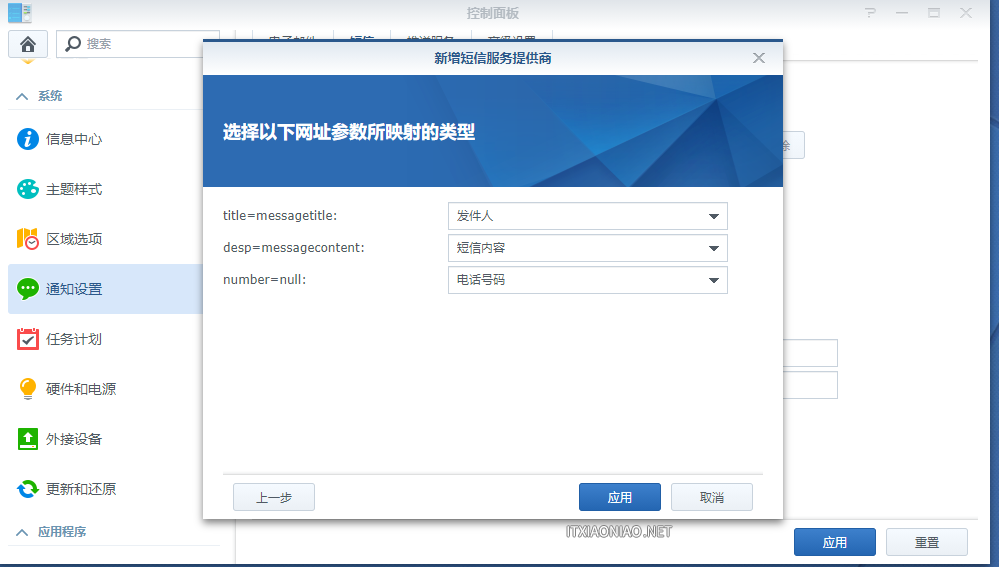Cancel (取消) the new SMS provider dialog
Viewport: 999px width, 567px height.
pos(711,497)
